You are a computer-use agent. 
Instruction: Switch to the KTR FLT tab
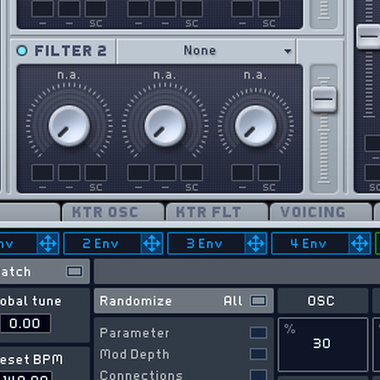click(x=217, y=212)
